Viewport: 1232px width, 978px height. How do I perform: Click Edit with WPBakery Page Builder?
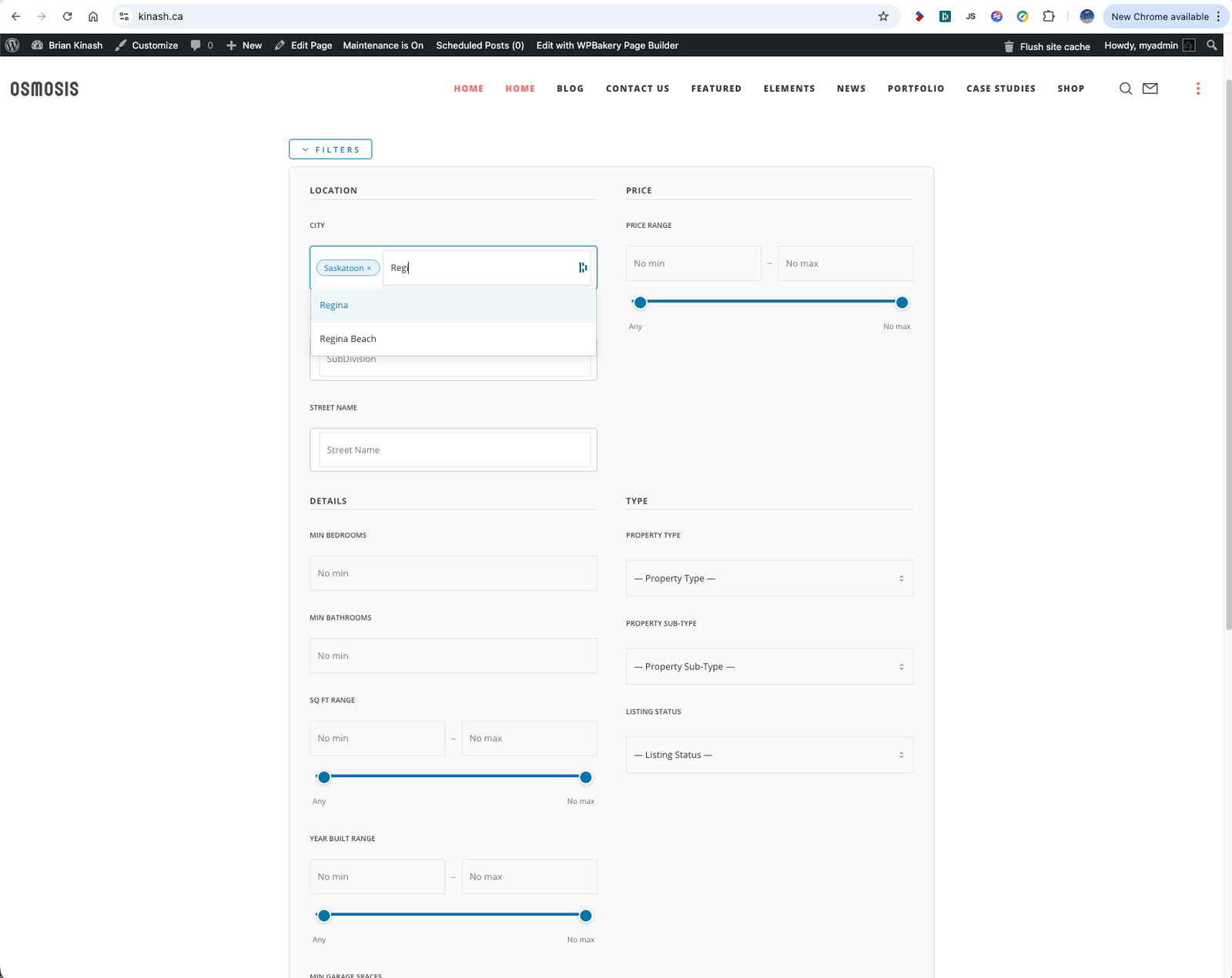(x=607, y=45)
